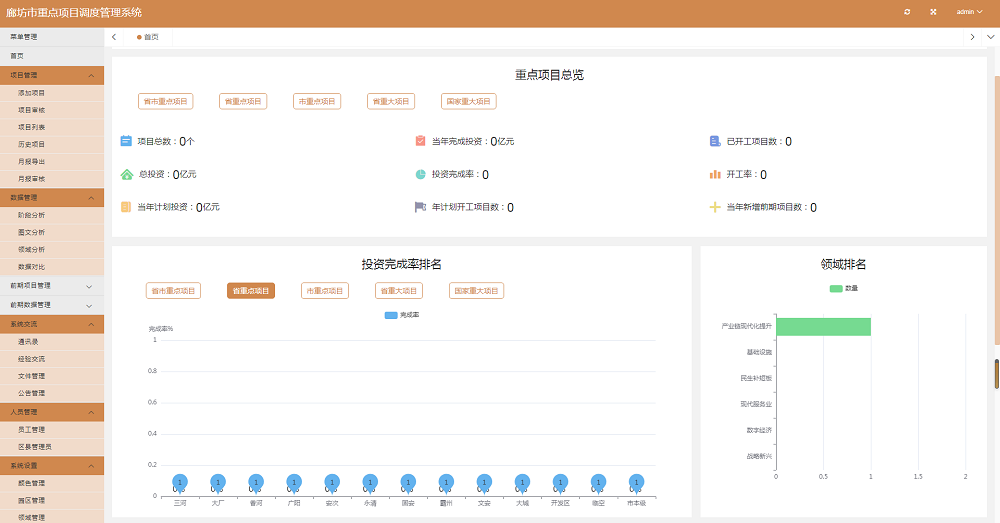
Task: Click 省市重点项目 button in 重点项目总览
Action: pos(165,101)
